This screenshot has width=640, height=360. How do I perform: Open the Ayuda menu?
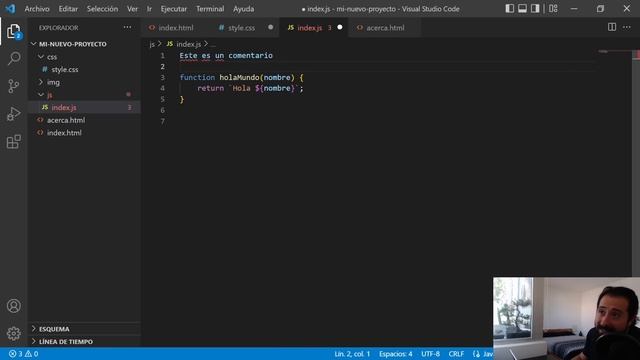coord(243,9)
